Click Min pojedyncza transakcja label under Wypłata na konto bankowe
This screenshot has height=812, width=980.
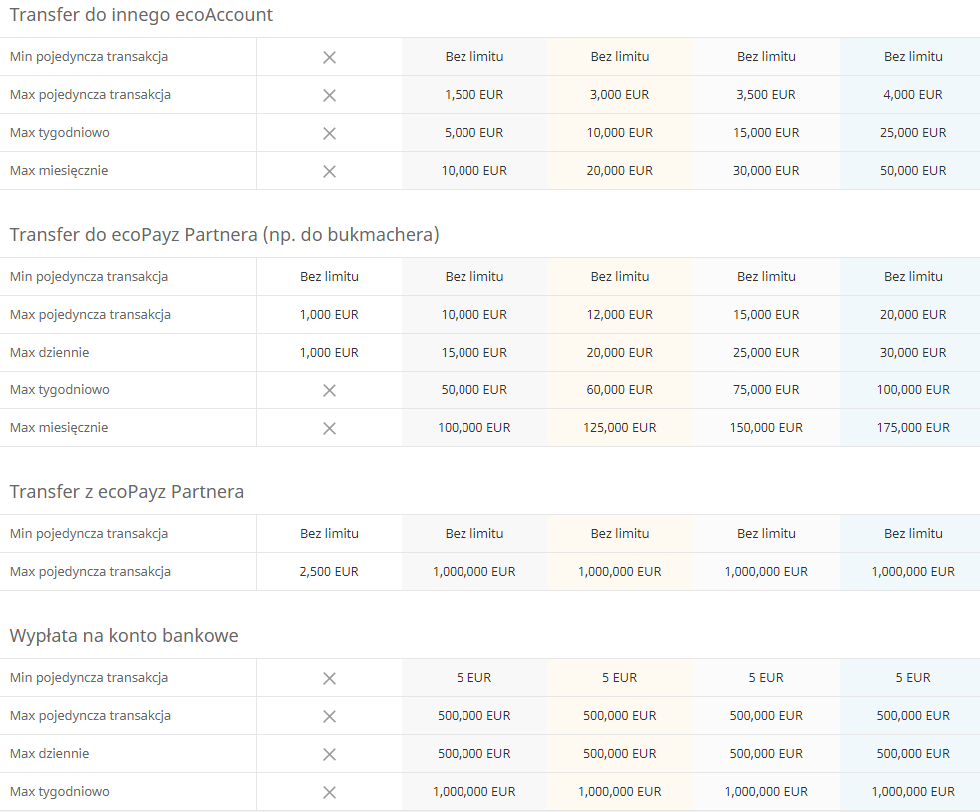pyautogui.click(x=89, y=678)
